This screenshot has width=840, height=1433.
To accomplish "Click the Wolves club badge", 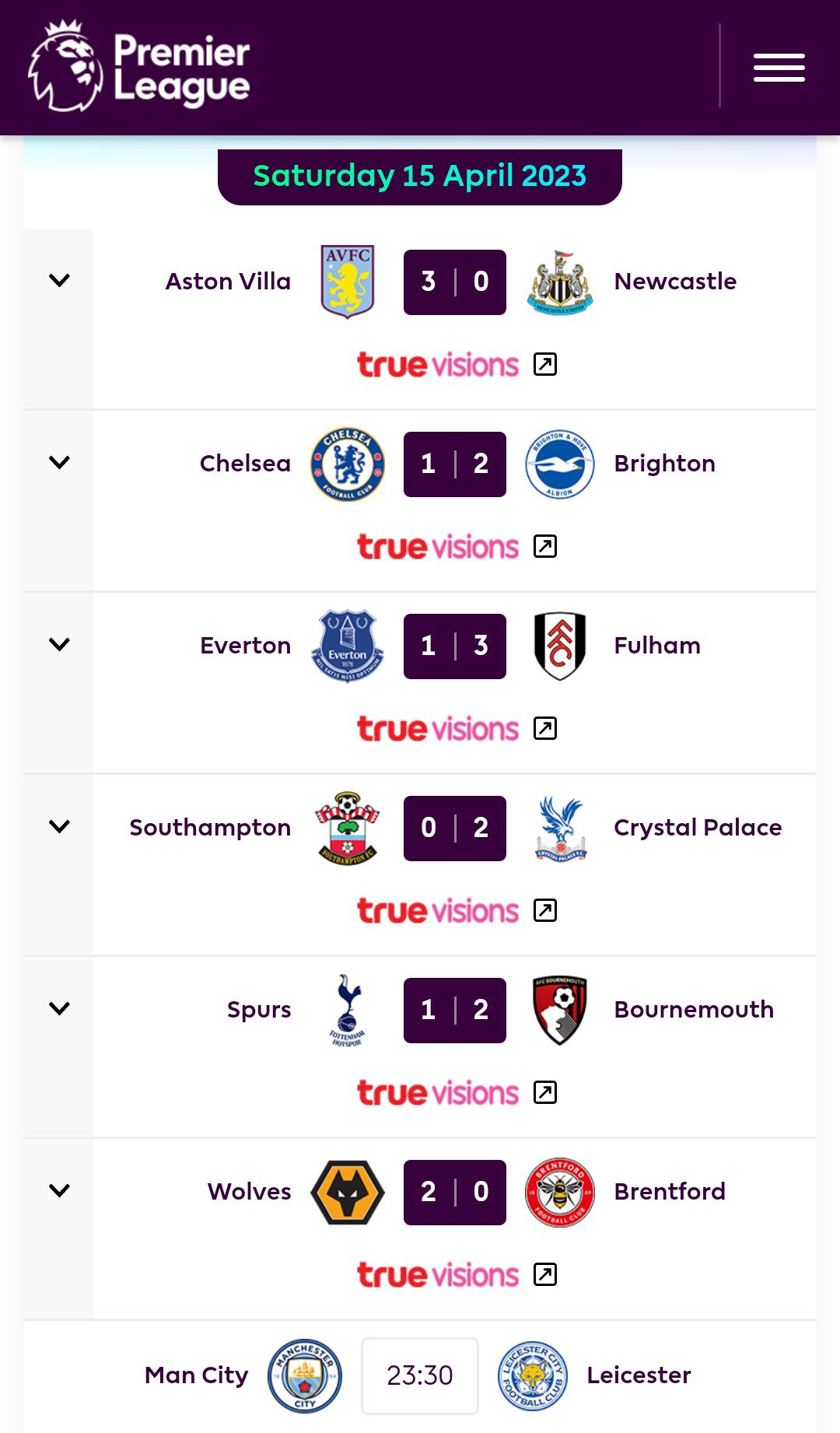I will pyautogui.click(x=348, y=1192).
